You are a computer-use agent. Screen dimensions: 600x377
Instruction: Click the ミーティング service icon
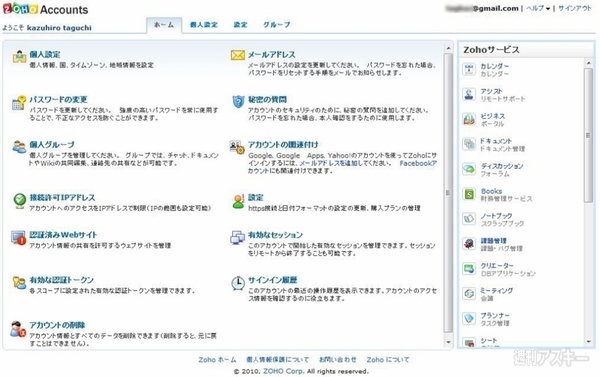click(469, 294)
